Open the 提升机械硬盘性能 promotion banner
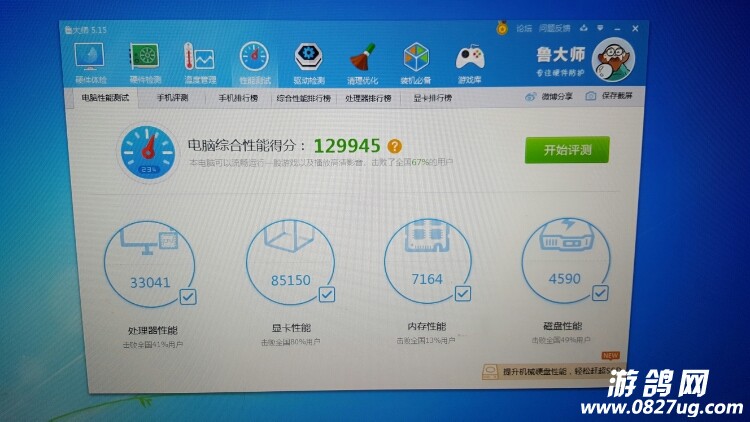The image size is (750, 422). pyautogui.click(x=553, y=371)
